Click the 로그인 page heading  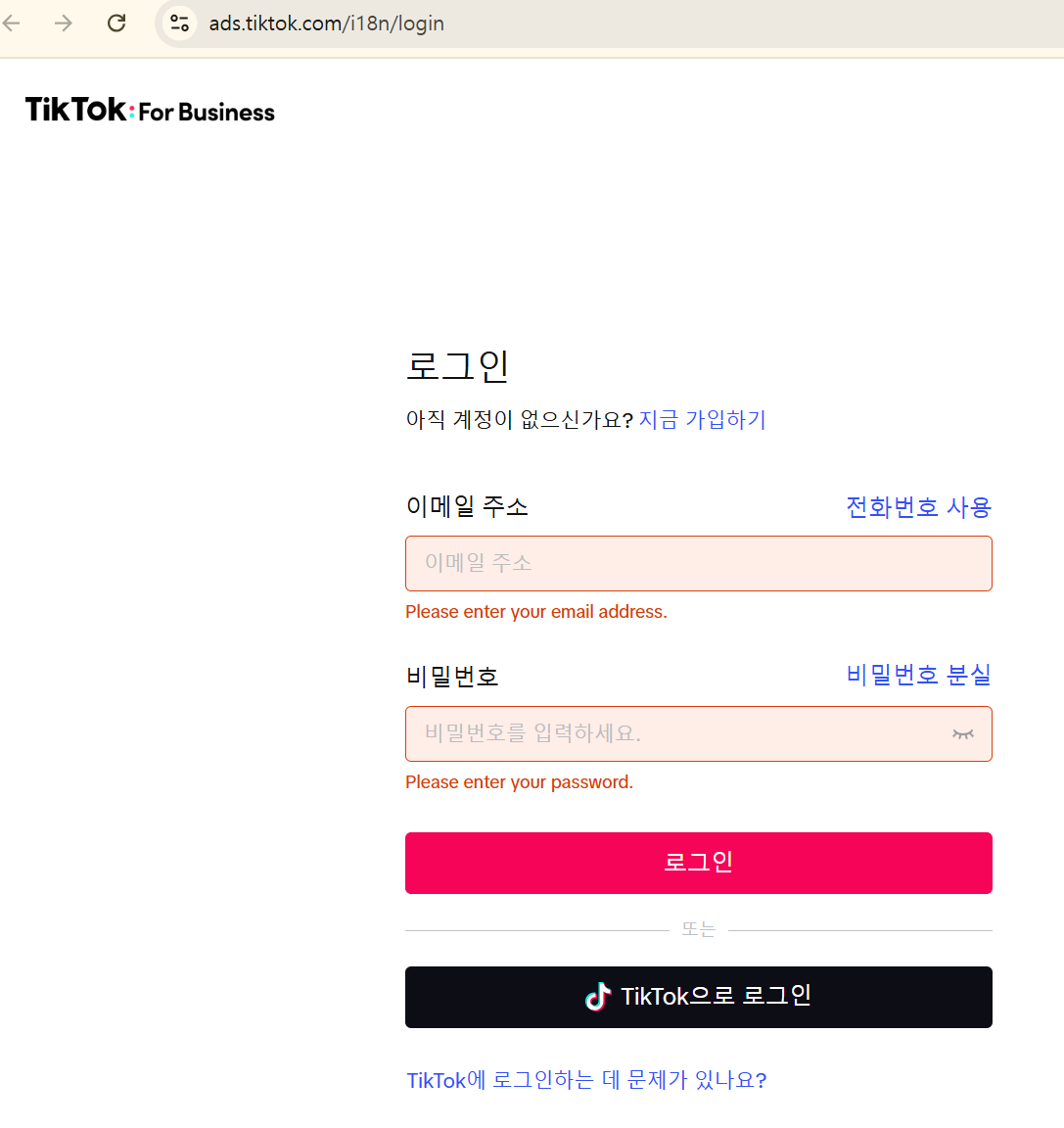[457, 366]
